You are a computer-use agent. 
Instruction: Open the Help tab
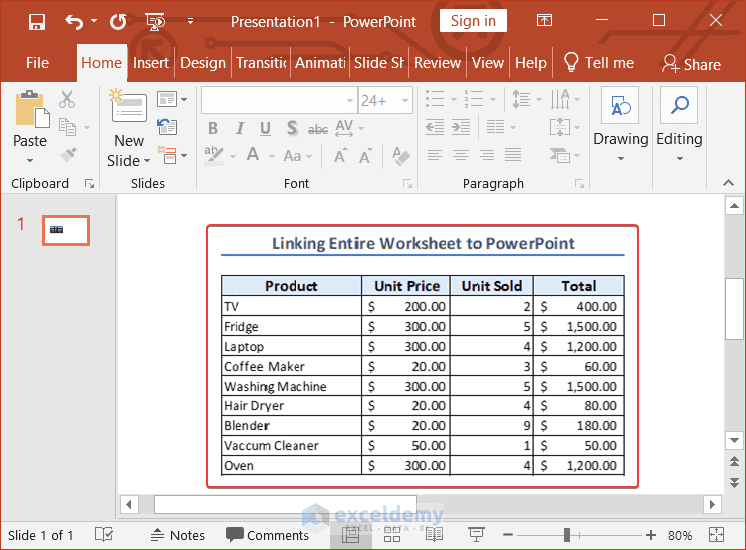pyautogui.click(x=531, y=63)
